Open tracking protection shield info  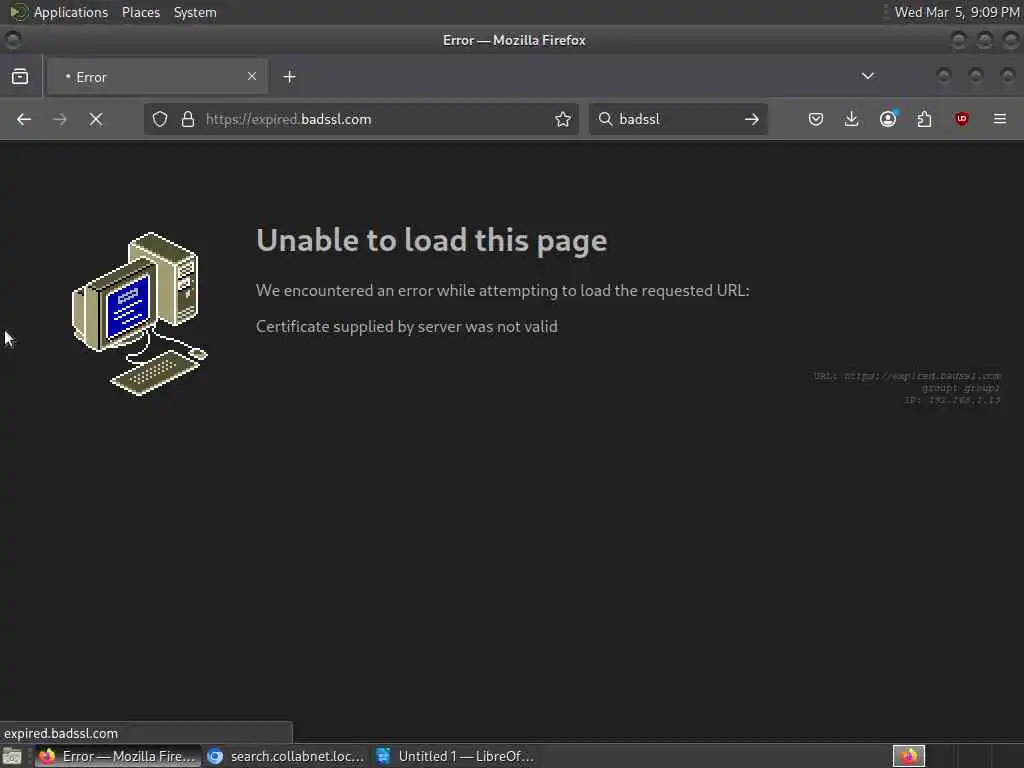click(160, 120)
